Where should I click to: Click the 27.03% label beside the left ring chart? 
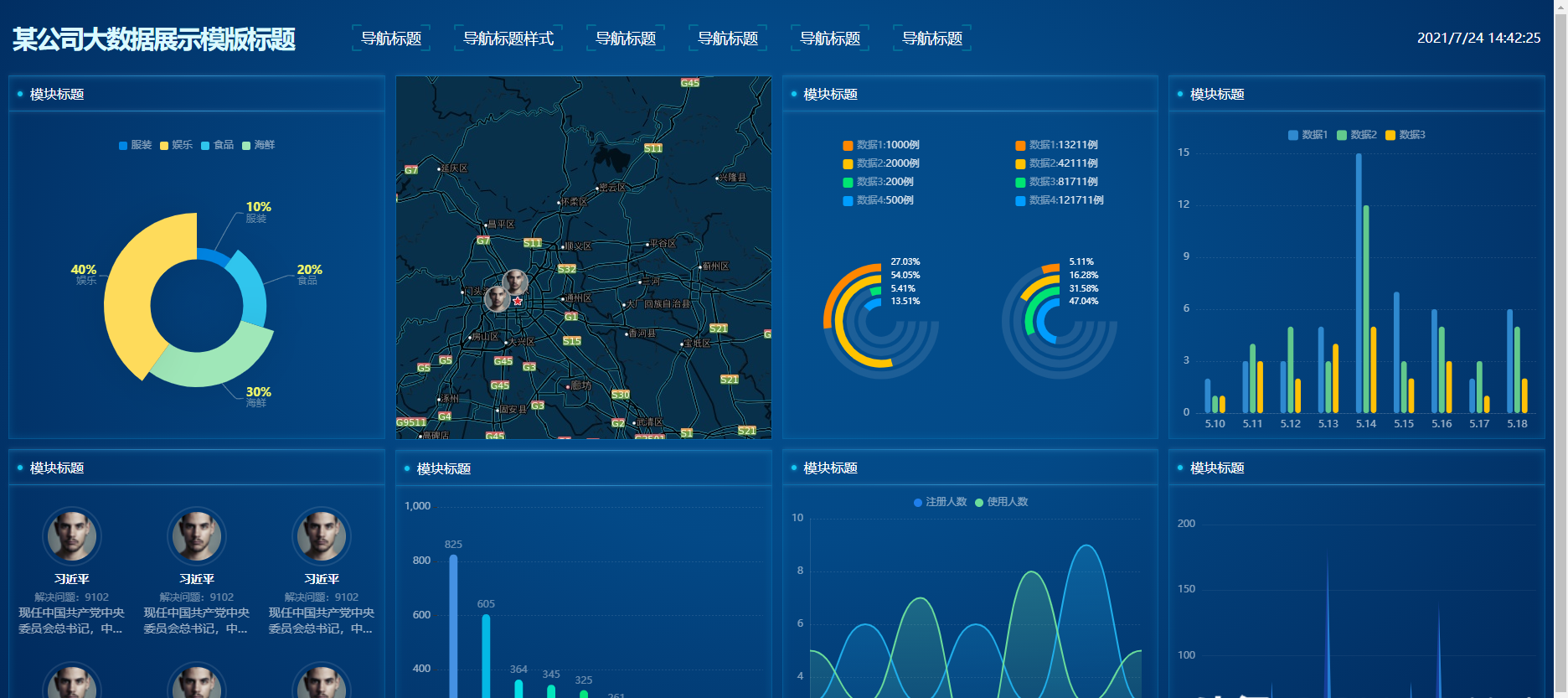click(x=905, y=261)
